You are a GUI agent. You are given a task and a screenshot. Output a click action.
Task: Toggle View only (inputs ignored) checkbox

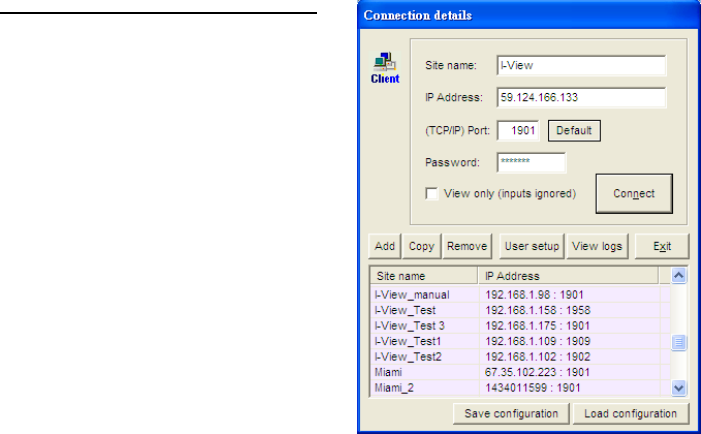tap(431, 194)
